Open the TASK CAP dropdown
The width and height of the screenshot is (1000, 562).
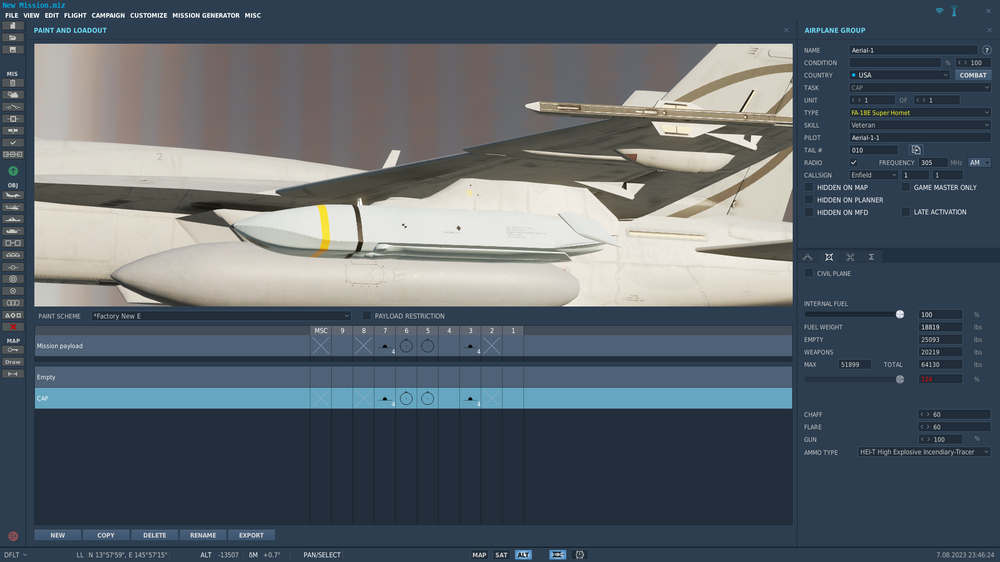click(x=920, y=87)
